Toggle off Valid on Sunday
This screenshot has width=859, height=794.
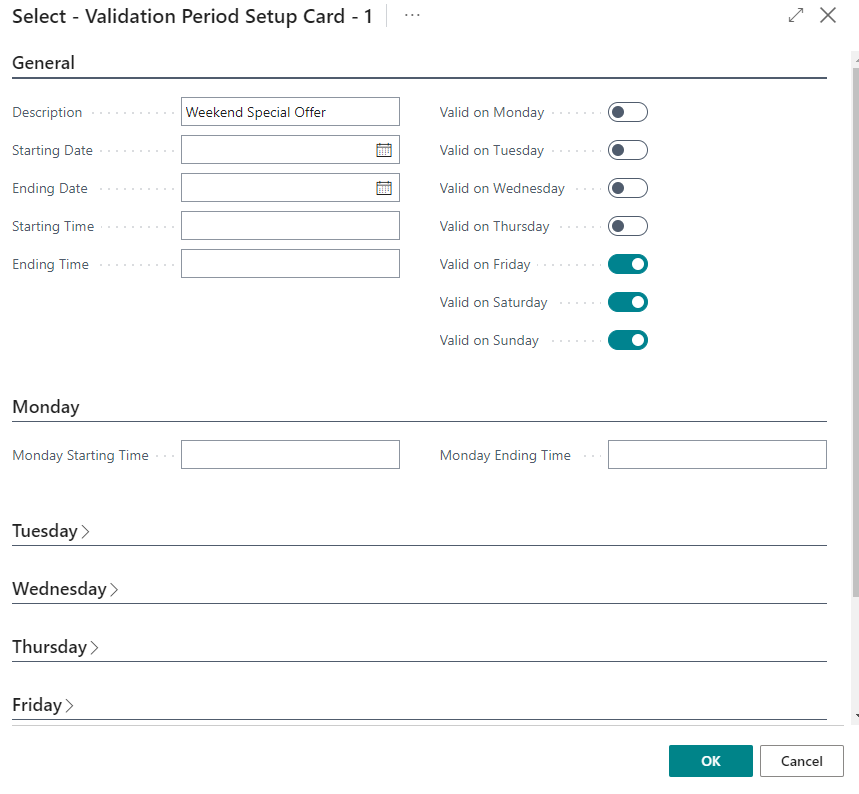(x=628, y=340)
